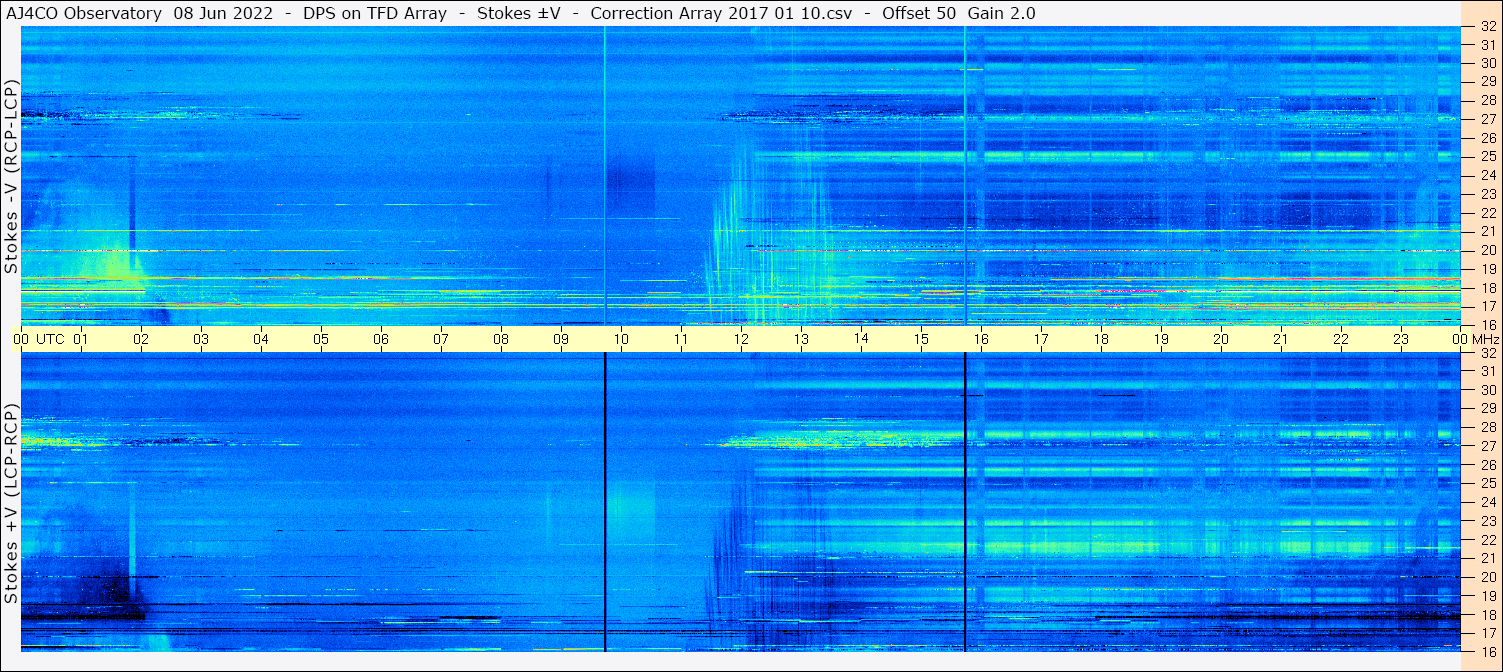Select hour '13' on the time axis
This screenshot has height=672, width=1503.
pos(801,339)
